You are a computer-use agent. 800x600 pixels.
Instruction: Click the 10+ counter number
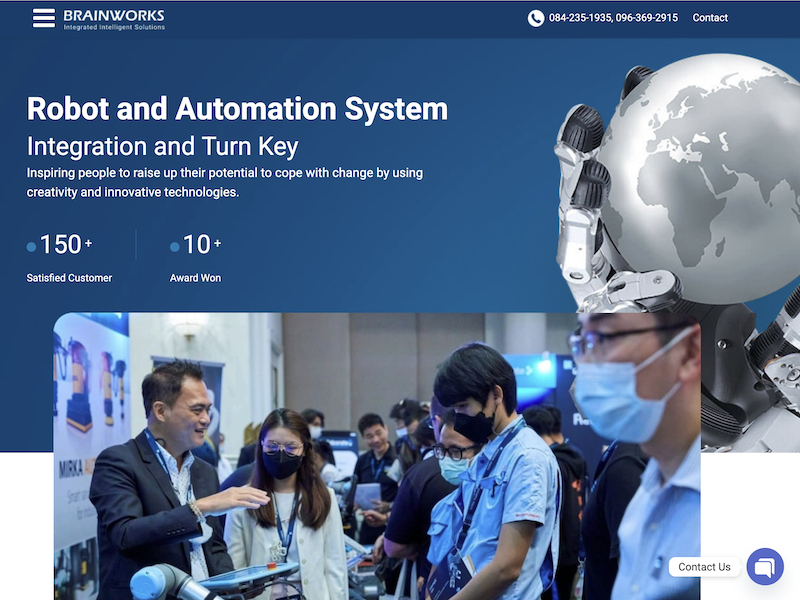[x=198, y=244]
